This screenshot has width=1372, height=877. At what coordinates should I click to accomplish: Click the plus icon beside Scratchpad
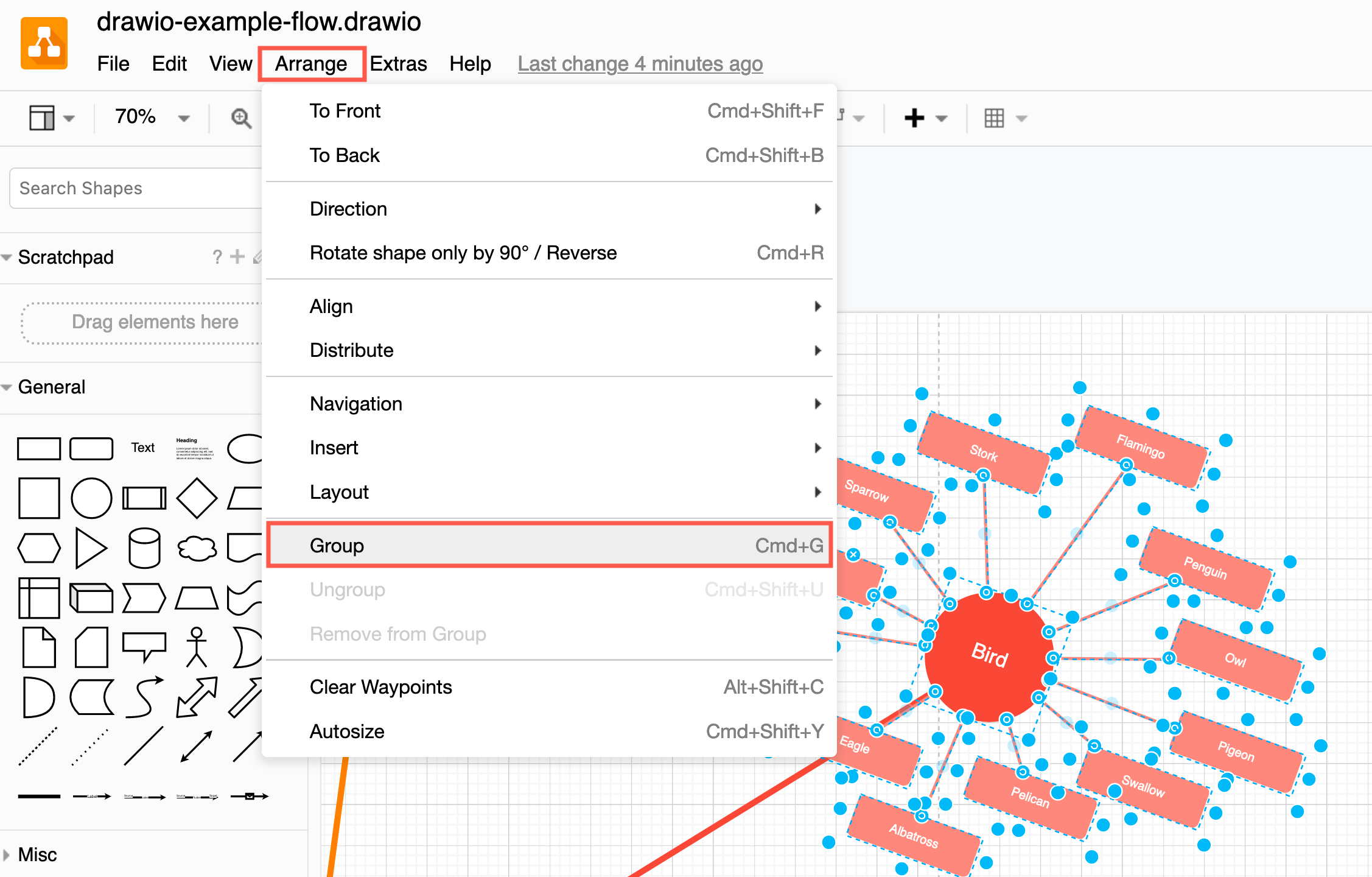[237, 256]
